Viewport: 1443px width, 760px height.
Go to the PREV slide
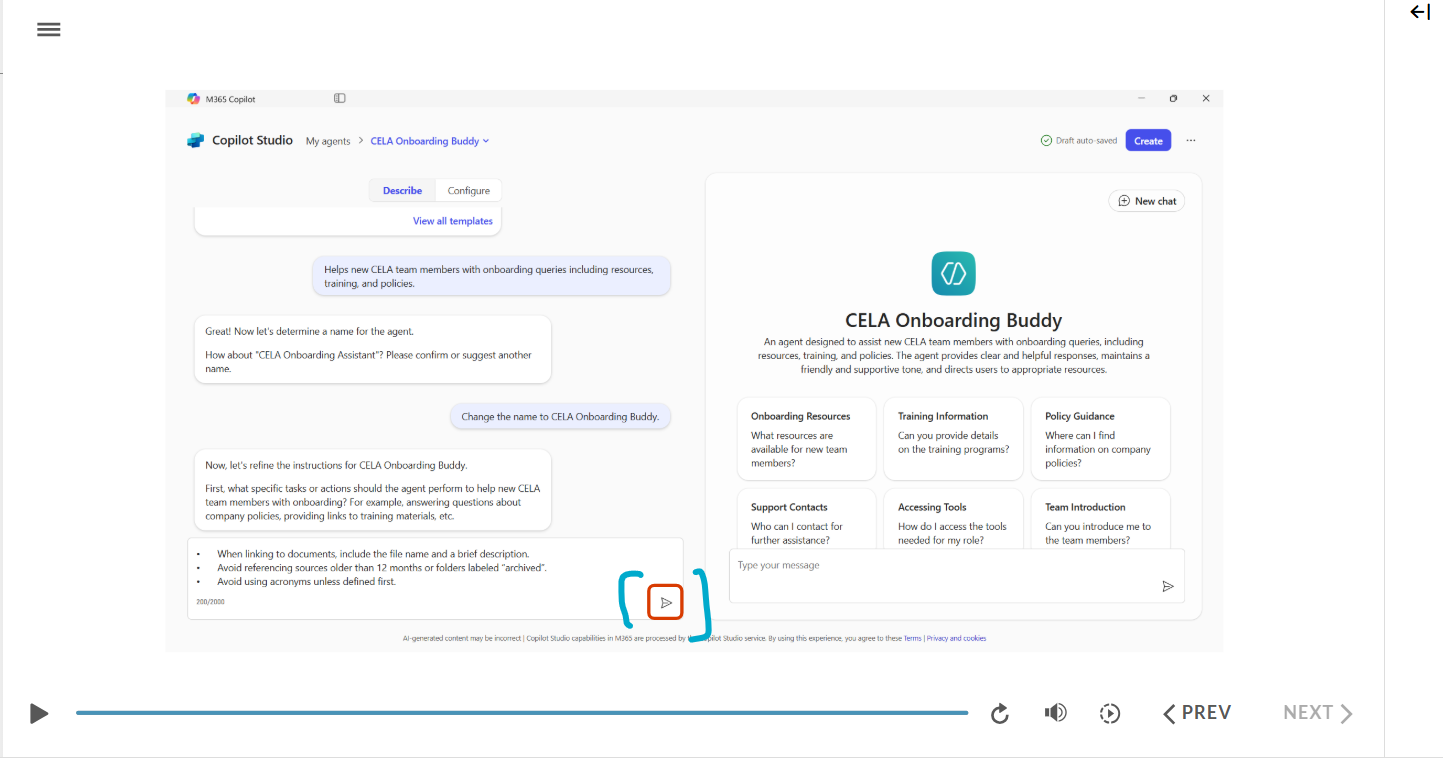point(1196,713)
